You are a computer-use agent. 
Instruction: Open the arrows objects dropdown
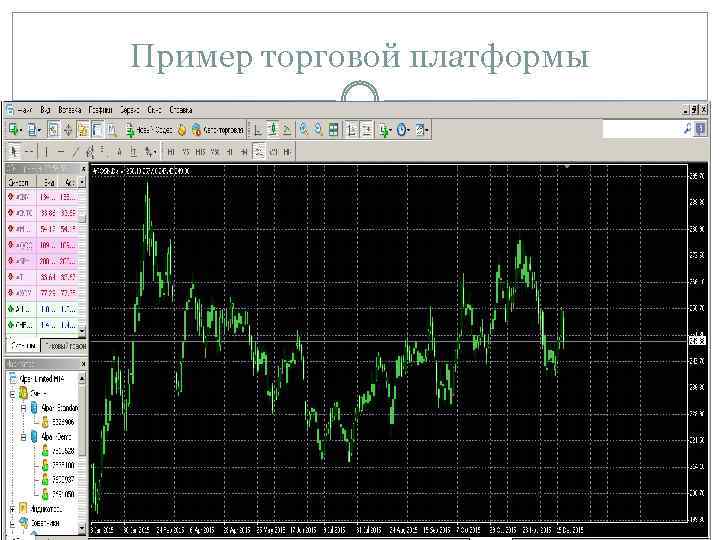point(151,152)
